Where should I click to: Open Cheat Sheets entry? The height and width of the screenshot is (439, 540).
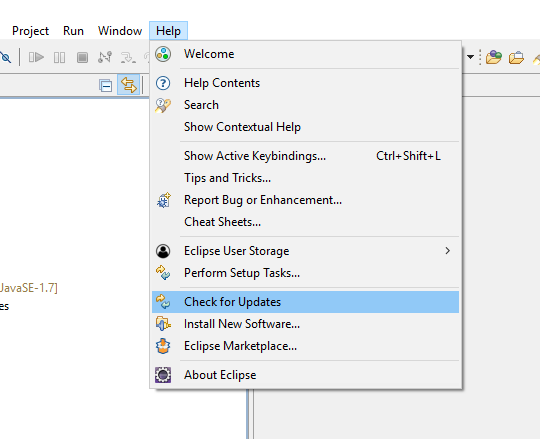click(x=305, y=222)
